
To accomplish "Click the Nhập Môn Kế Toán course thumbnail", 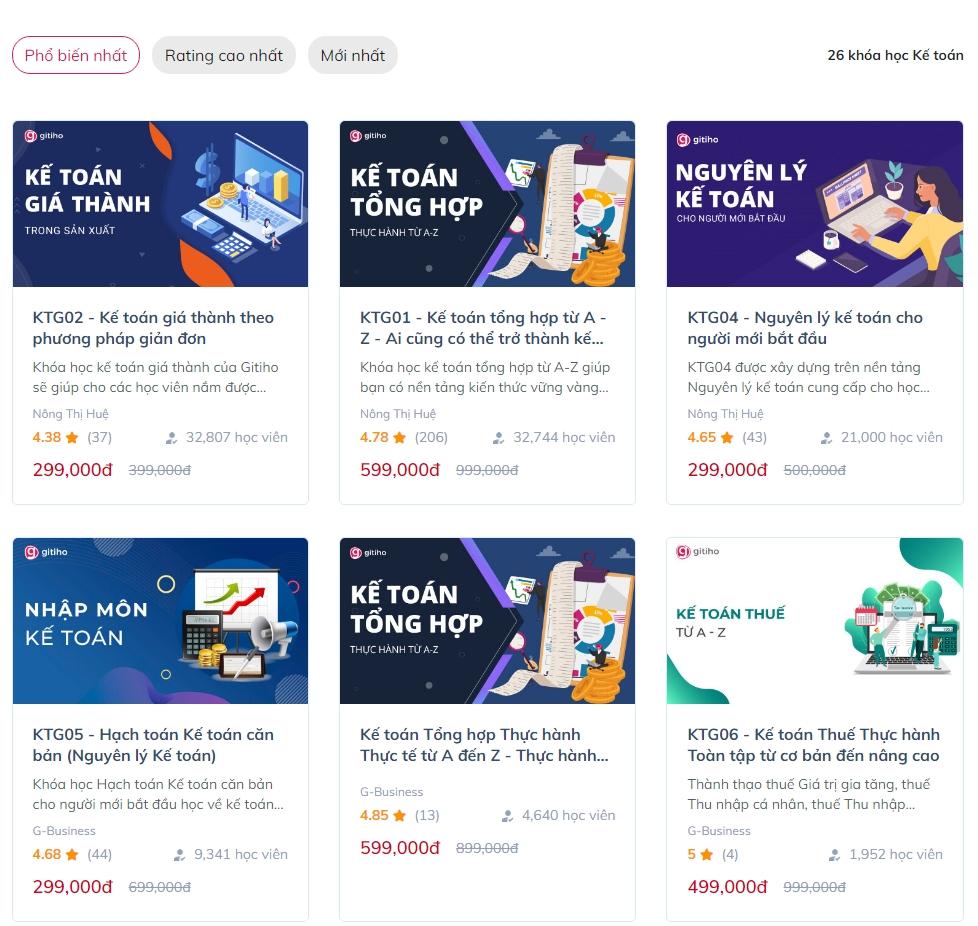I will (160, 621).
